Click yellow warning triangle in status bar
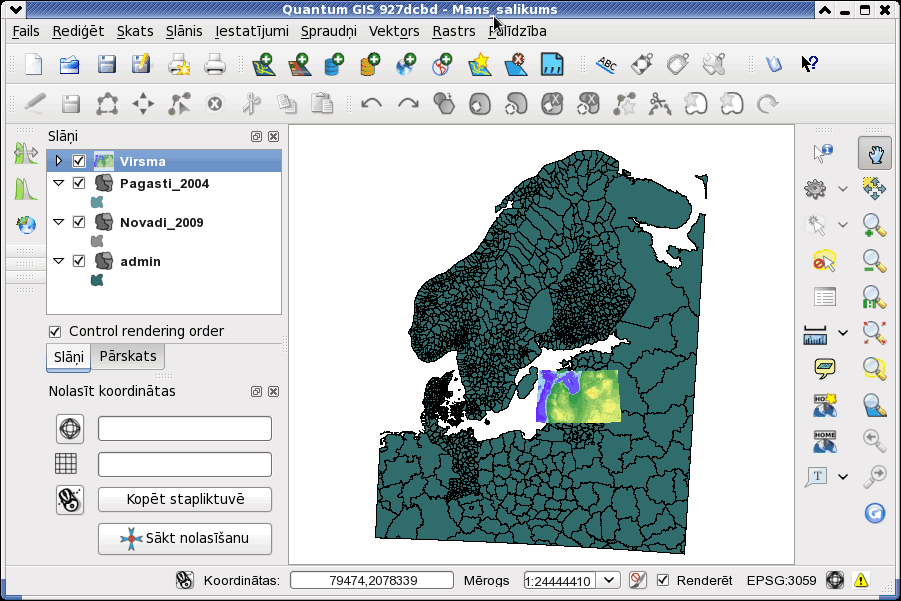This screenshot has height=601, width=901. click(x=861, y=580)
